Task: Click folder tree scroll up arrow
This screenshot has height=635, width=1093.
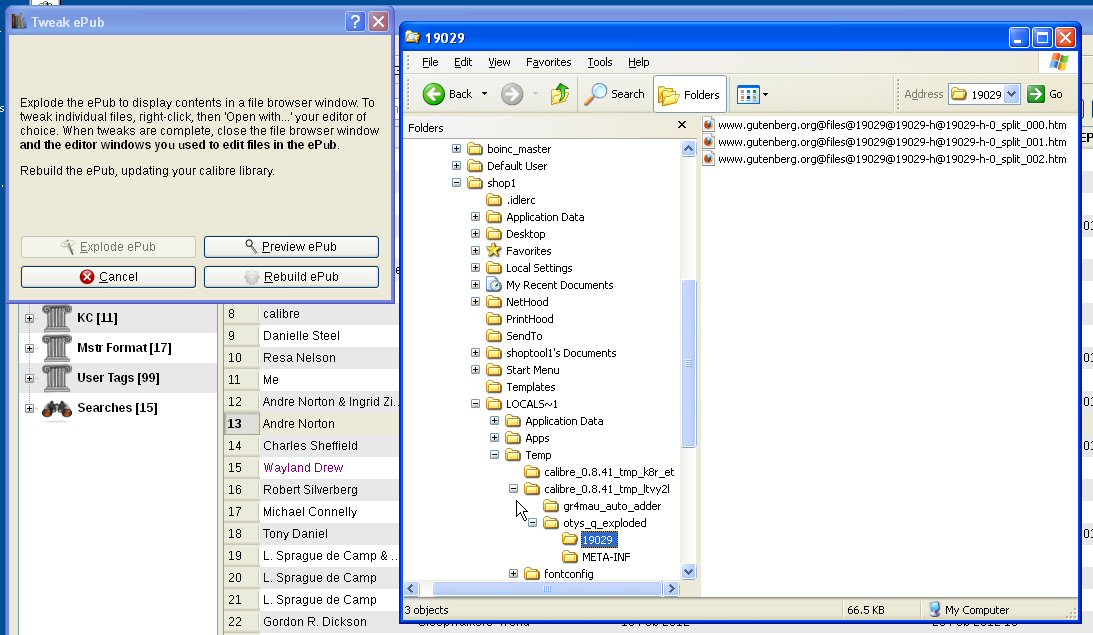Action: pos(688,148)
